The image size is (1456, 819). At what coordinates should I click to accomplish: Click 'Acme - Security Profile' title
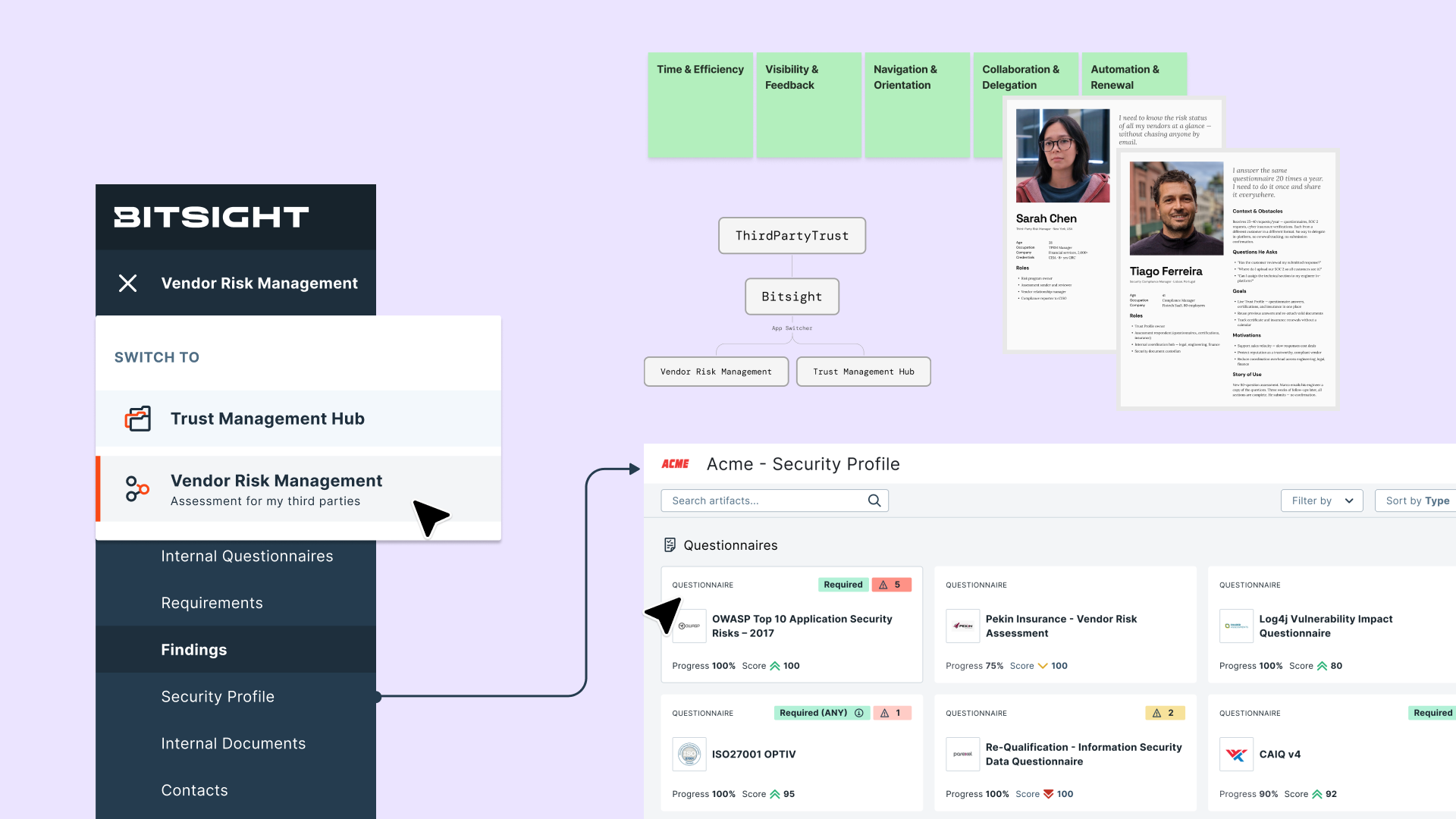point(803,464)
